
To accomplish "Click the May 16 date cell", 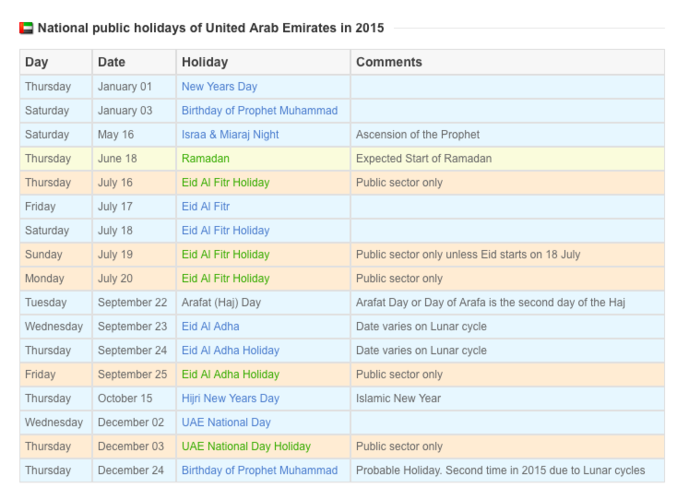I will (134, 135).
